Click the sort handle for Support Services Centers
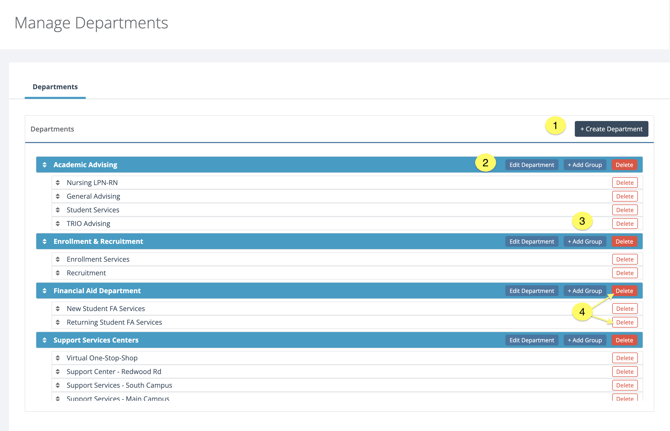 point(44,340)
